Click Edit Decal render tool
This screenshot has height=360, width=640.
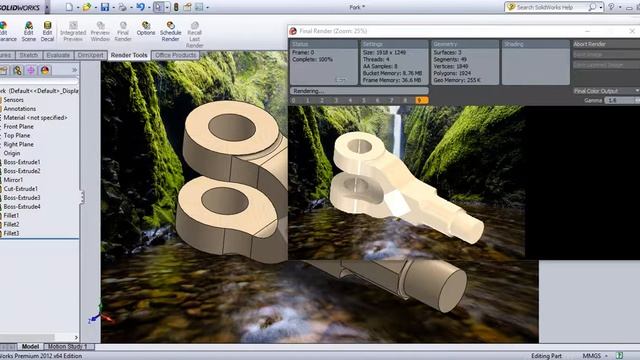(47, 31)
